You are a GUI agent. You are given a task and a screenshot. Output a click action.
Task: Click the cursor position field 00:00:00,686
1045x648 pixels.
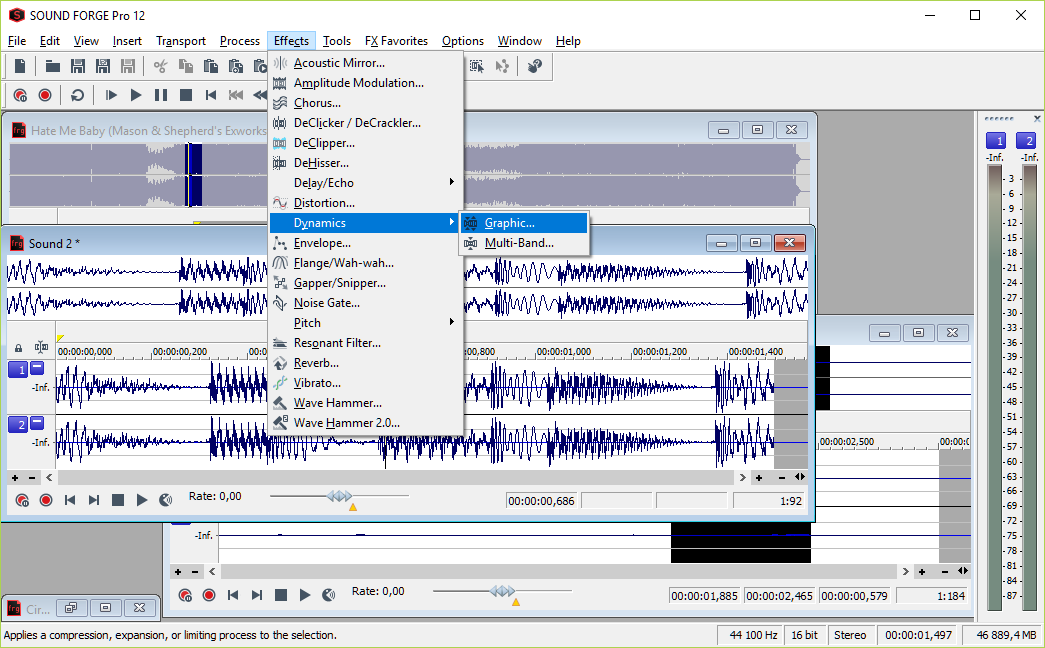click(x=541, y=501)
